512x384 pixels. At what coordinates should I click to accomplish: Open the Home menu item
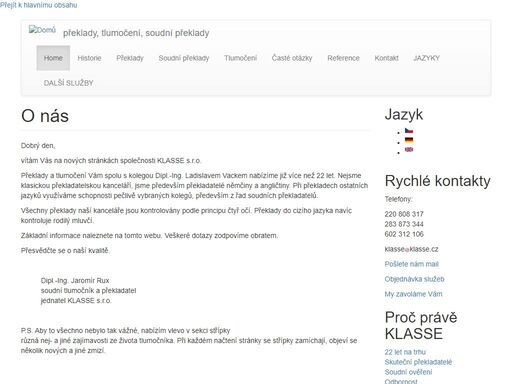coord(53,58)
